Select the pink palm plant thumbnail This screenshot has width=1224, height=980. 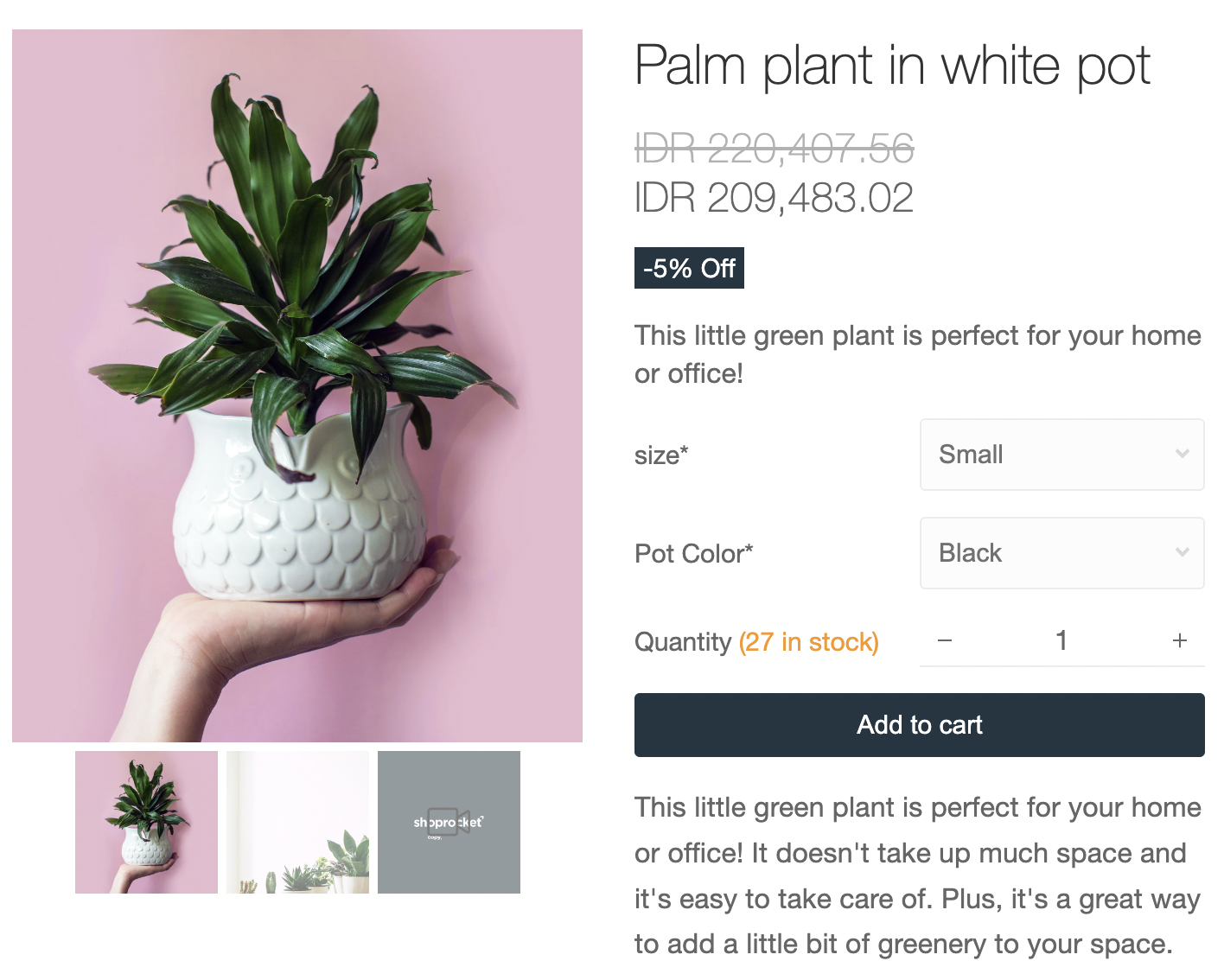click(x=146, y=822)
